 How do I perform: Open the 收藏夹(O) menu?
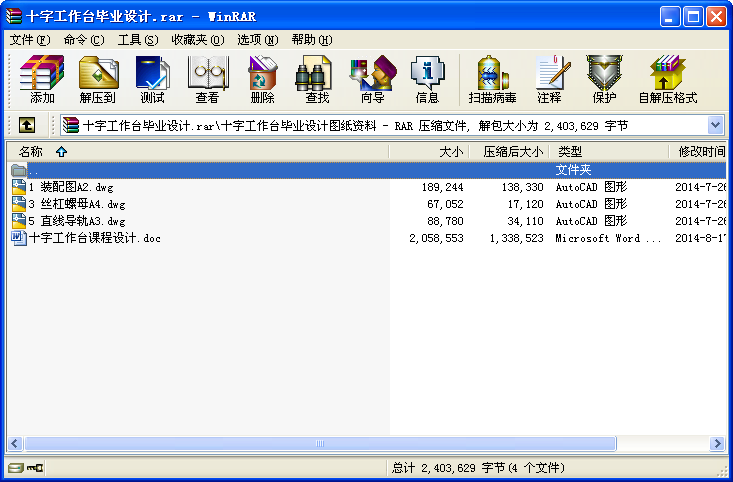coord(198,40)
